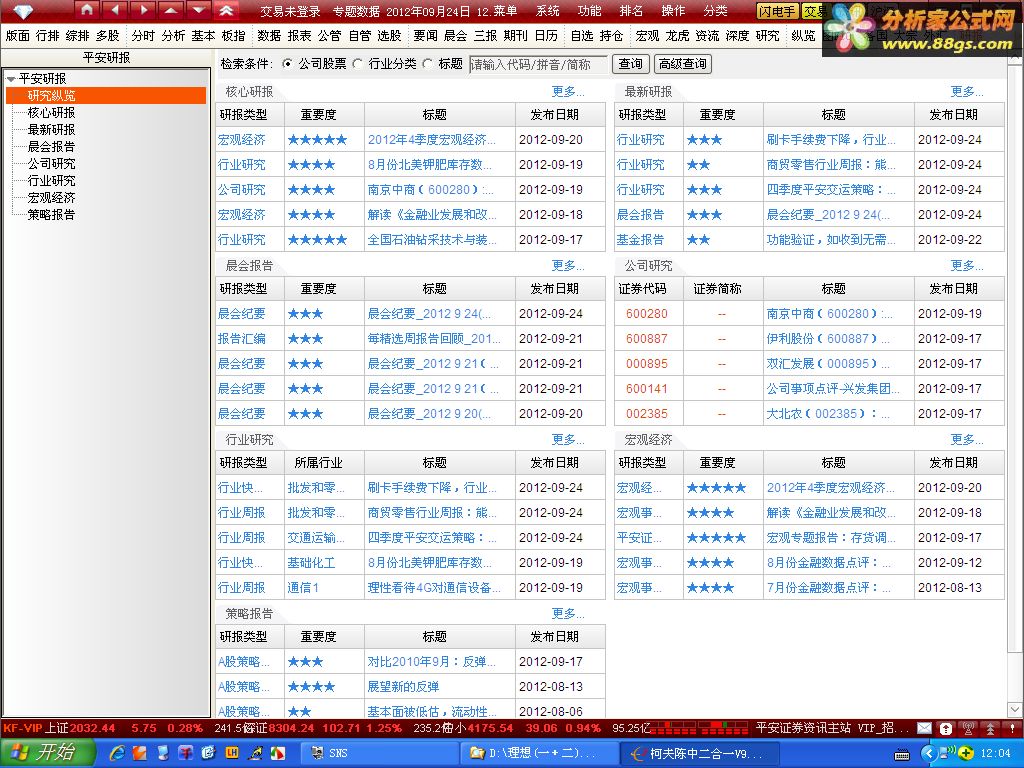This screenshot has height=768, width=1024.
Task: Collapse the 平安研报 tree node
Action: pyautogui.click(x=11, y=79)
